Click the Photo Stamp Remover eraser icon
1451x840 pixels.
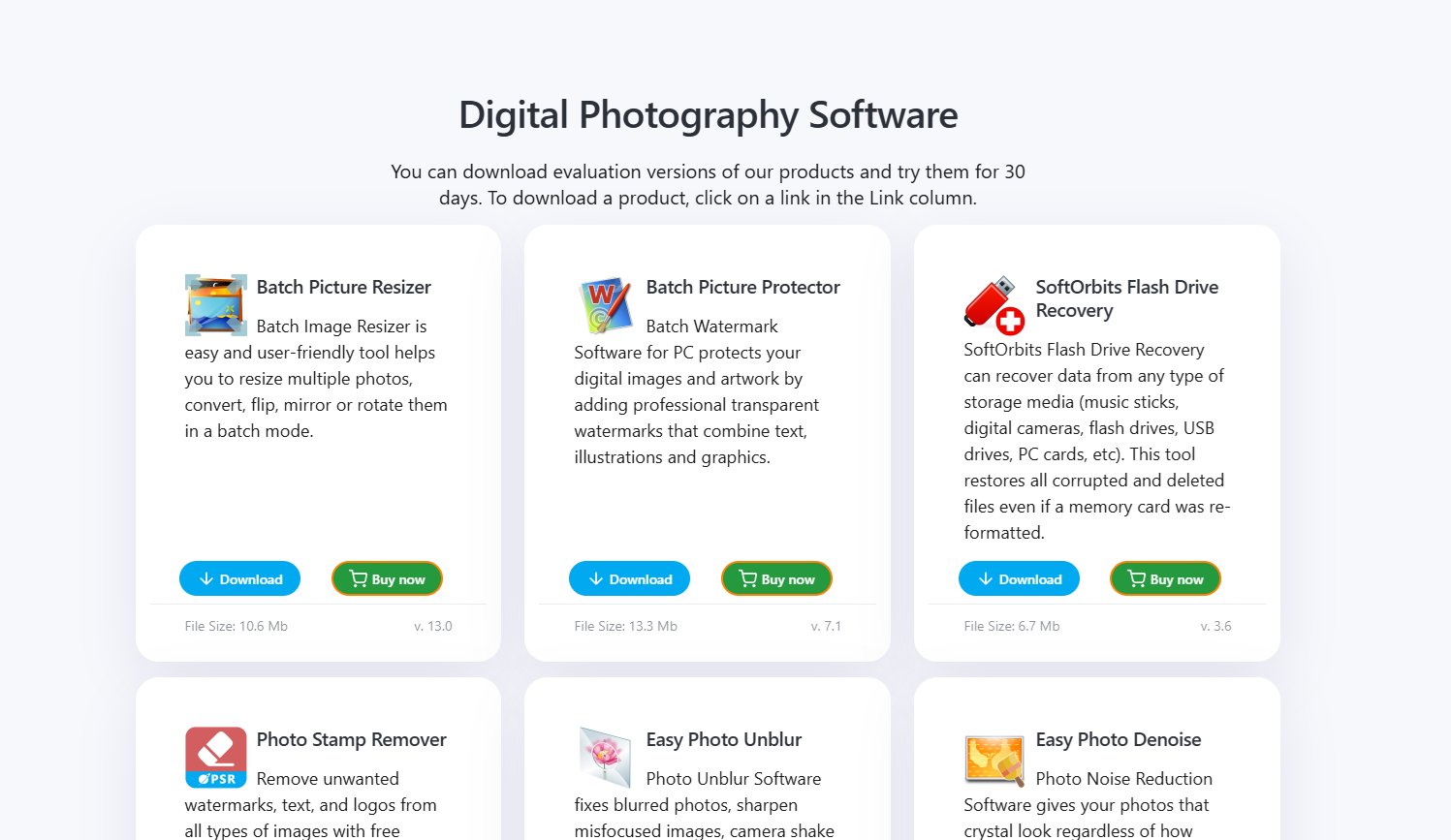215,758
